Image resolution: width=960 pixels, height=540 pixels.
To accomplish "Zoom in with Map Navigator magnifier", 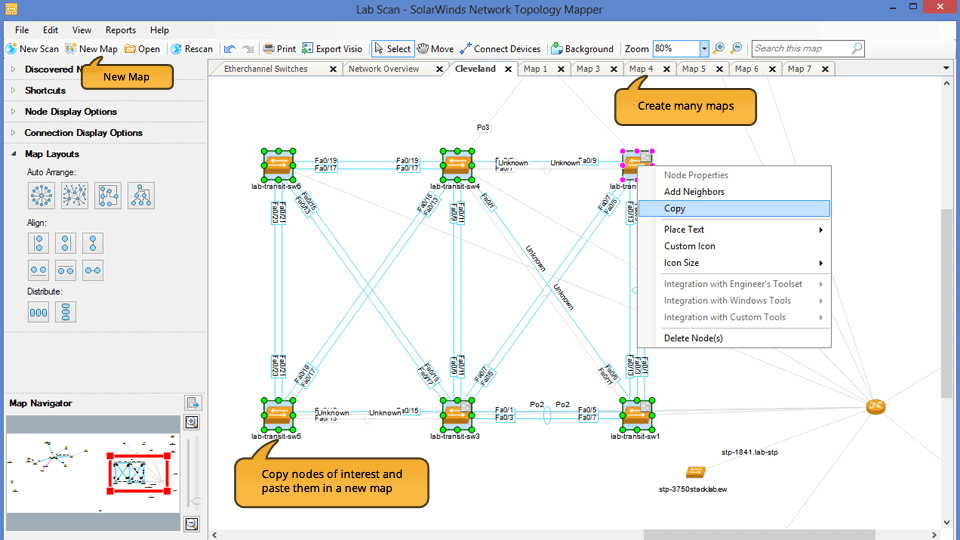I will pyautogui.click(x=192, y=422).
